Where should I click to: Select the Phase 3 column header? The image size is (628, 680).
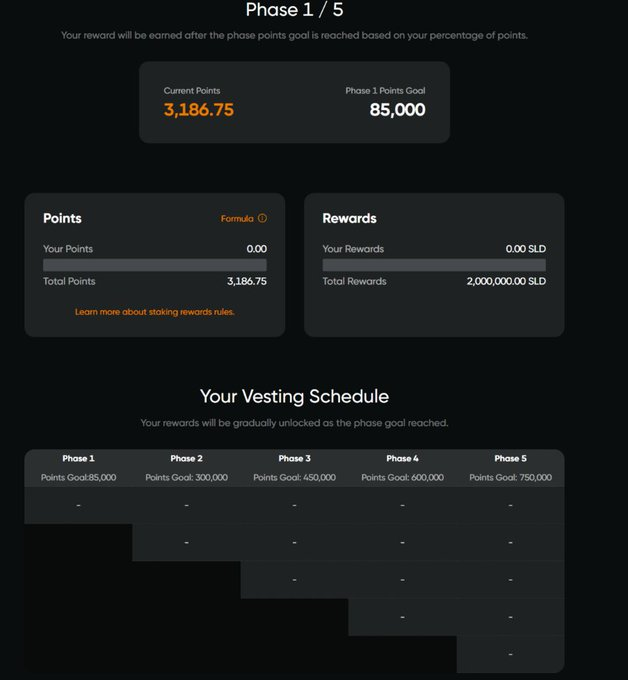pos(294,458)
